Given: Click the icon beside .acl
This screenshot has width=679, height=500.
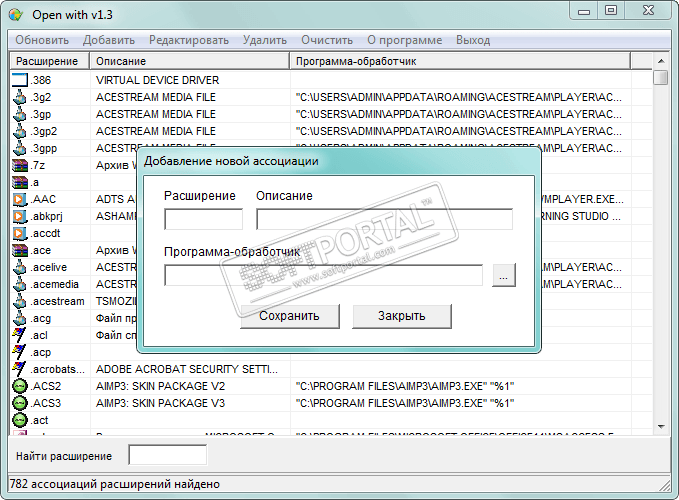Looking at the screenshot, I should [x=19, y=335].
